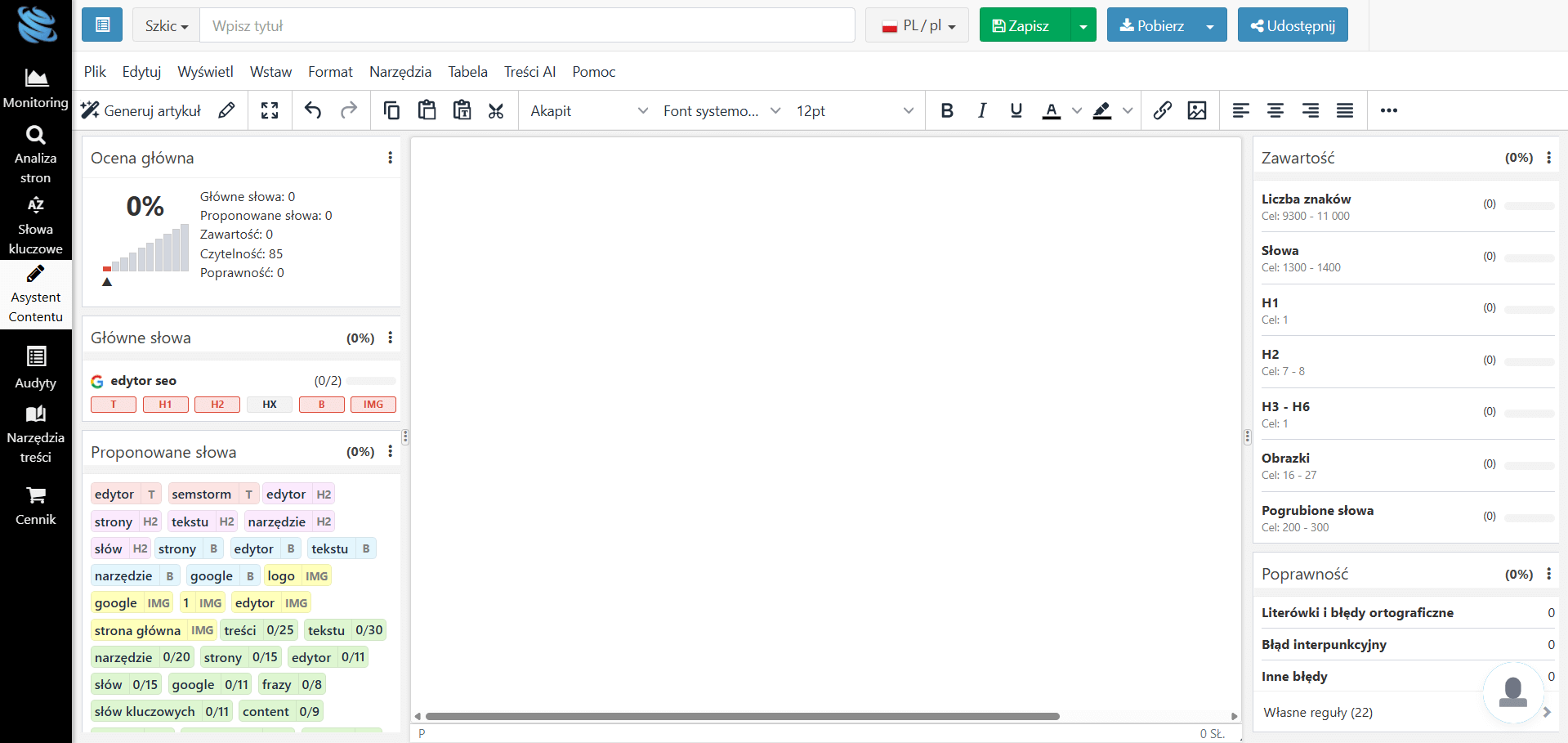Click the Udostępnij button
The image size is (1568, 743).
coord(1292,25)
